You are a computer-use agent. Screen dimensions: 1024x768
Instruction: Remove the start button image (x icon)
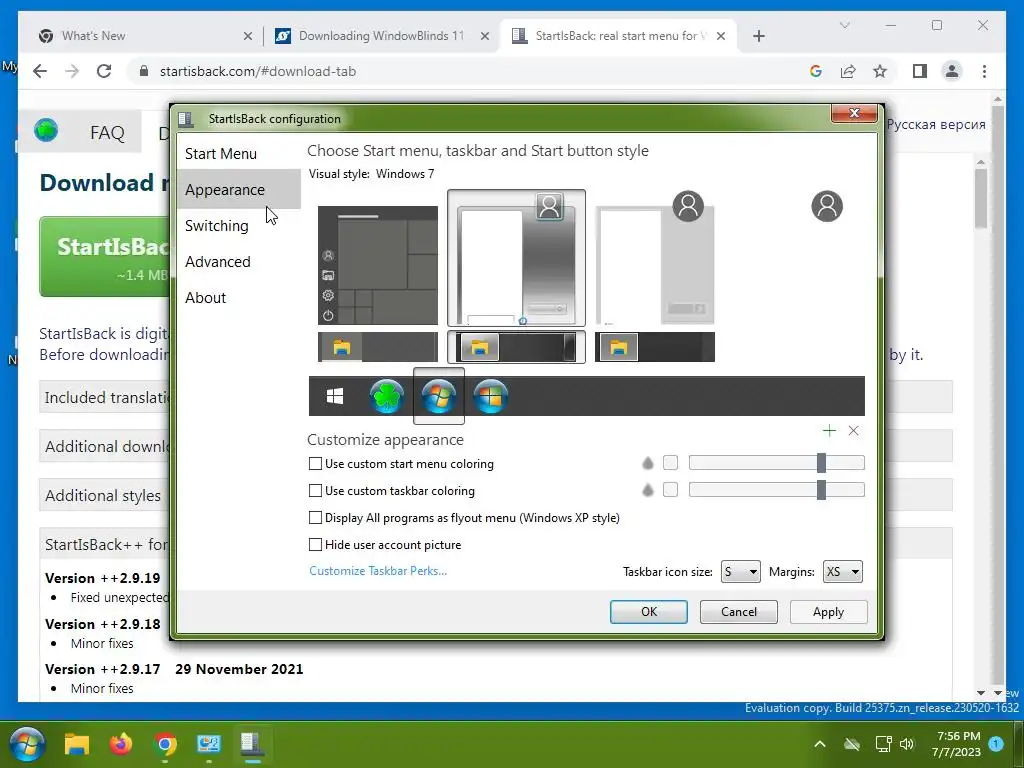click(x=853, y=430)
